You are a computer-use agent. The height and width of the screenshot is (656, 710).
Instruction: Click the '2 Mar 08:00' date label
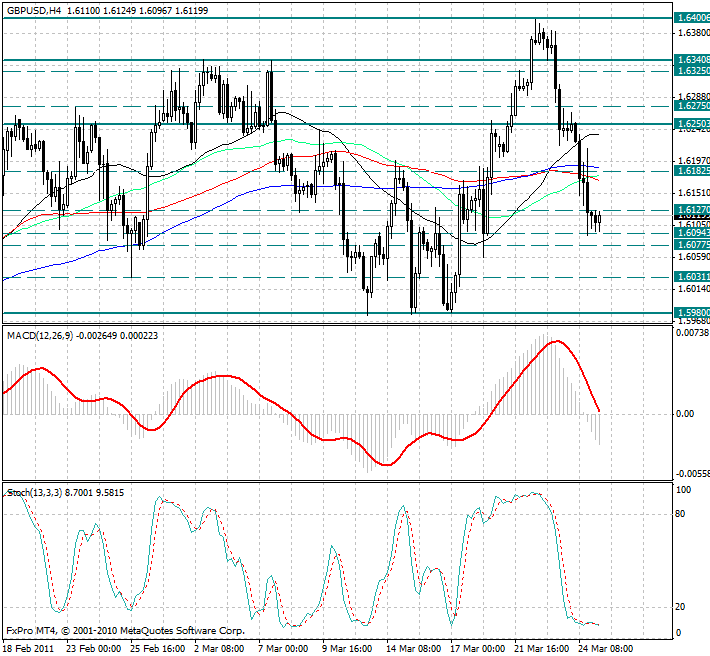[220, 648]
